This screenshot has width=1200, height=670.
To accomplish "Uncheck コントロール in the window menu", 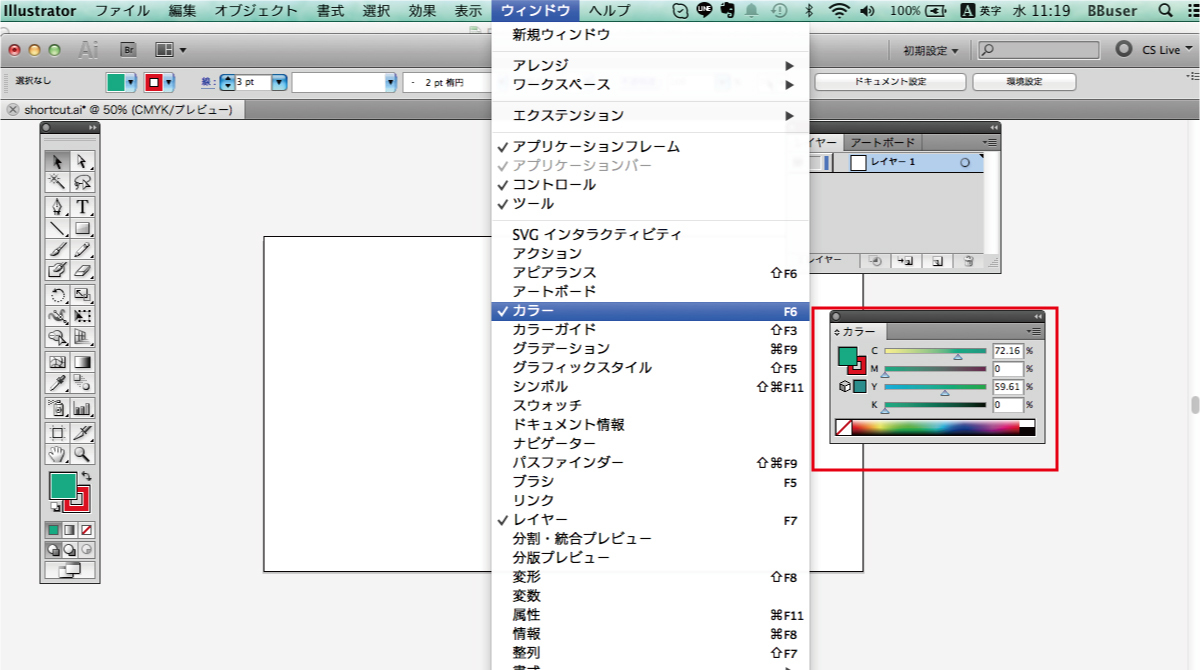I will click(650, 184).
